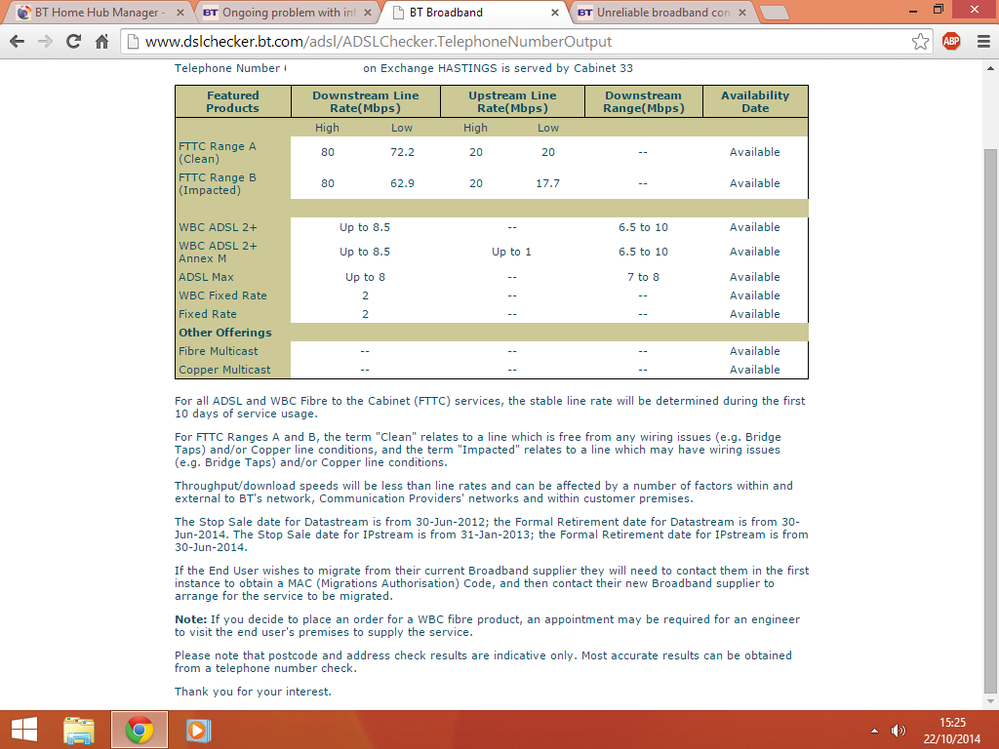Select the FTTC Range B (Impacted) row label
999x749 pixels.
point(217,183)
